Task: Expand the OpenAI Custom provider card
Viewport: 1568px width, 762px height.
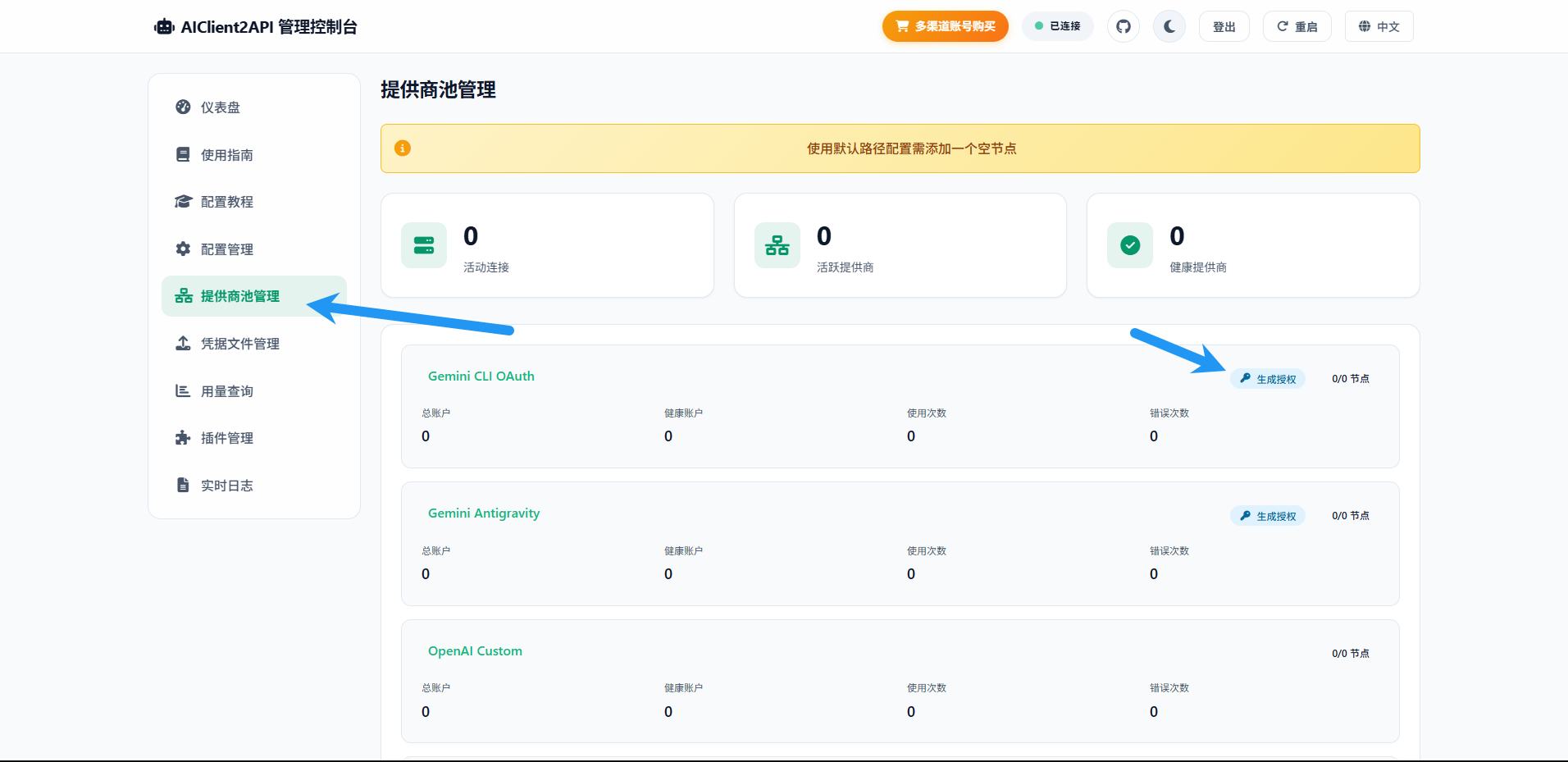Action: (475, 651)
